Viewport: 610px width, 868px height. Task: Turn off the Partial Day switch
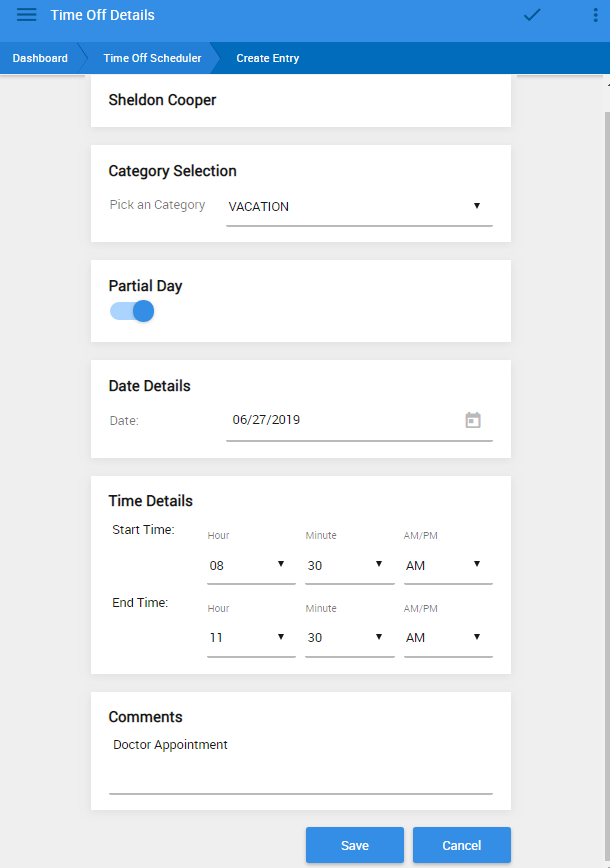point(132,311)
